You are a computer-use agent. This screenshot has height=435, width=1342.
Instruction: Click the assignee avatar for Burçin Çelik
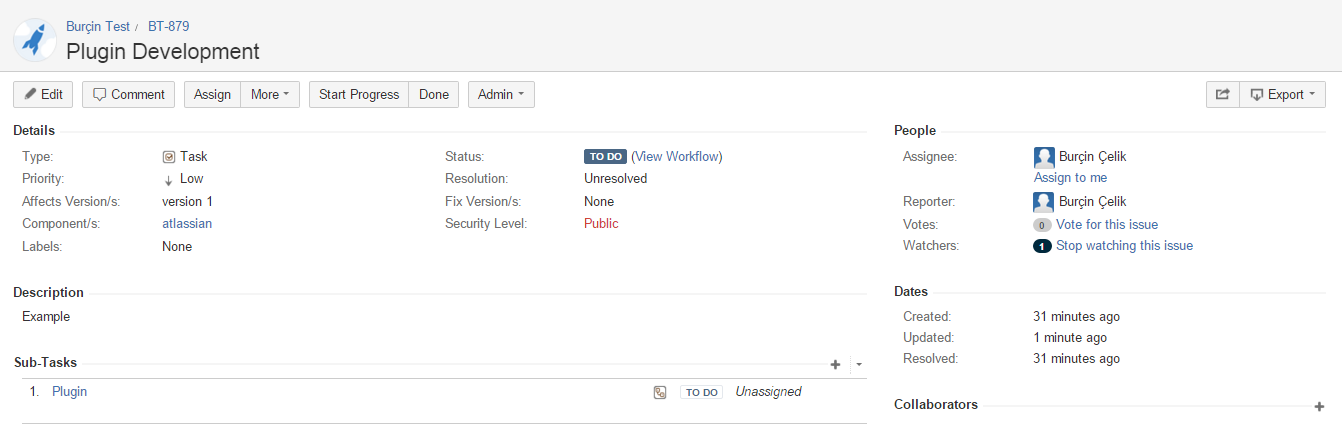[1044, 157]
